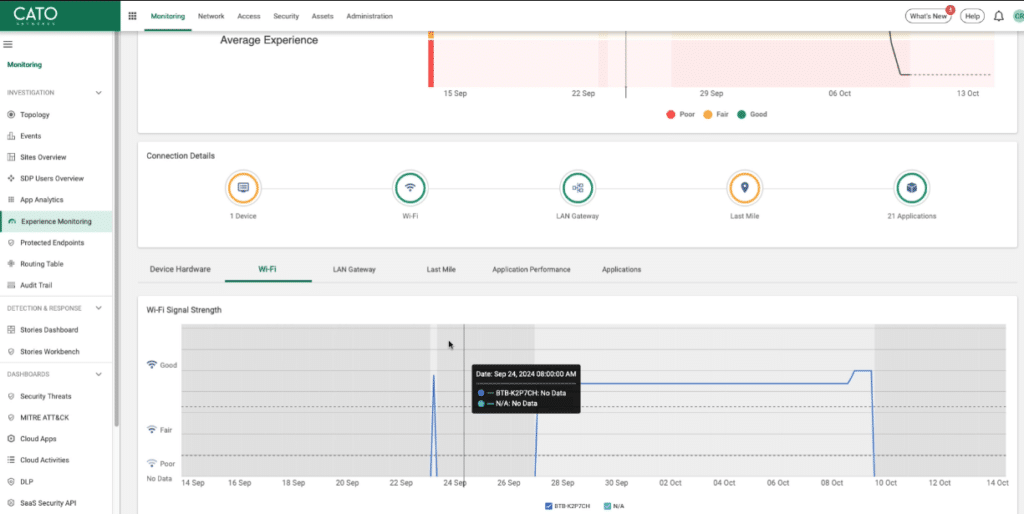Toggle the BTB-K2P7CH legend checkbox
Image resolution: width=1024 pixels, height=514 pixels.
coord(549,507)
